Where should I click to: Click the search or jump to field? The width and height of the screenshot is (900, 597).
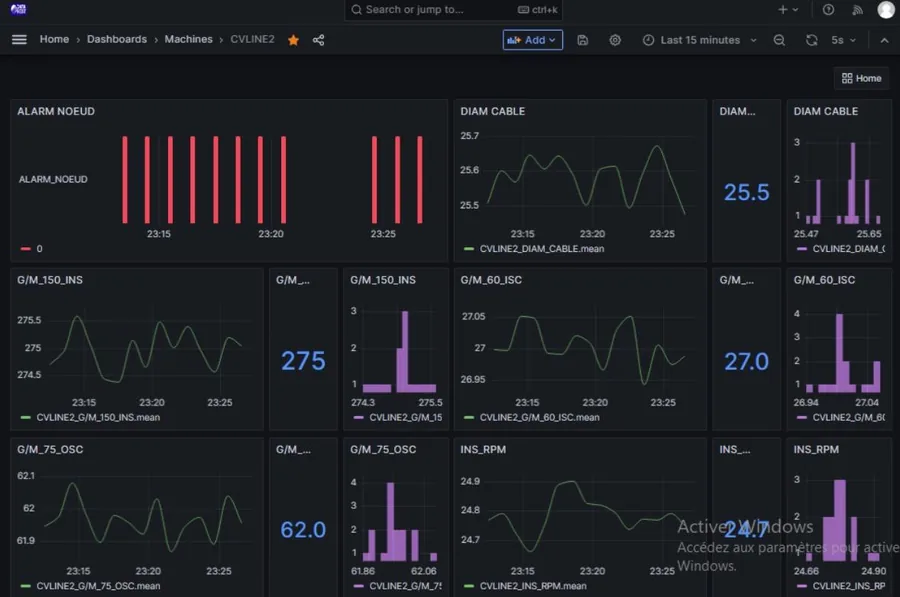(x=453, y=9)
